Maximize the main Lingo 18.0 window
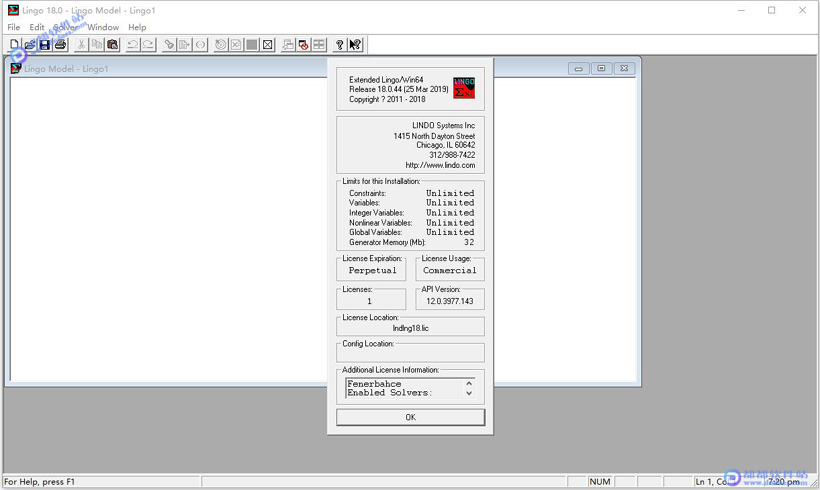The width and height of the screenshot is (820, 490). click(771, 10)
